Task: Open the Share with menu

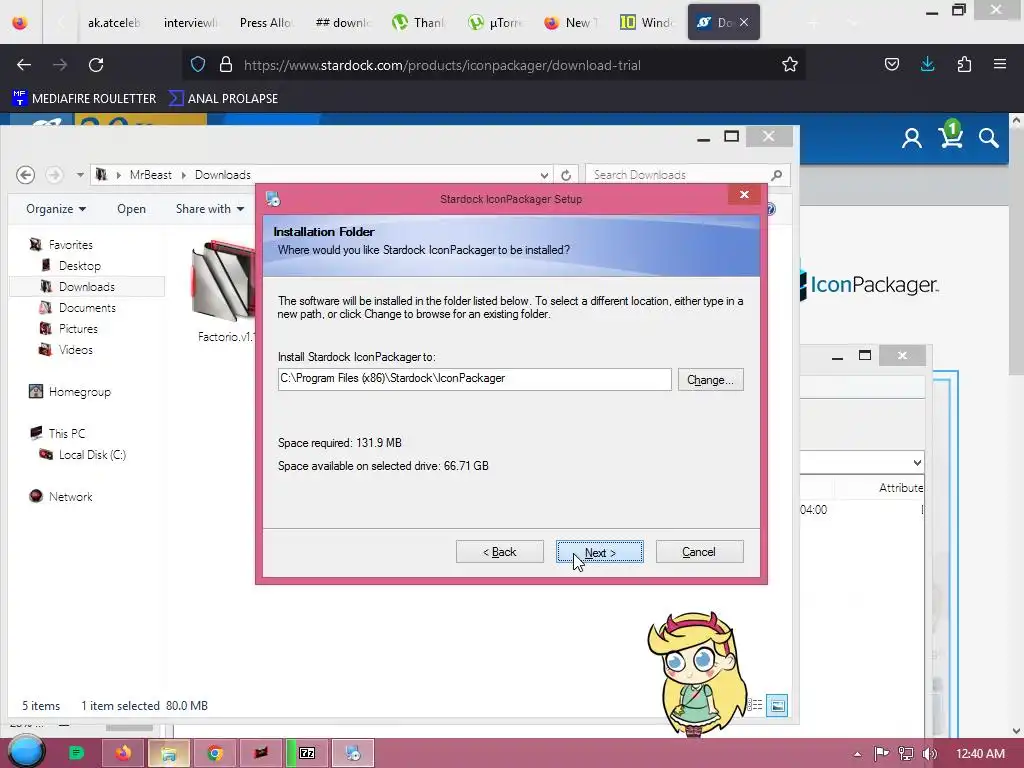Action: pyautogui.click(x=210, y=209)
